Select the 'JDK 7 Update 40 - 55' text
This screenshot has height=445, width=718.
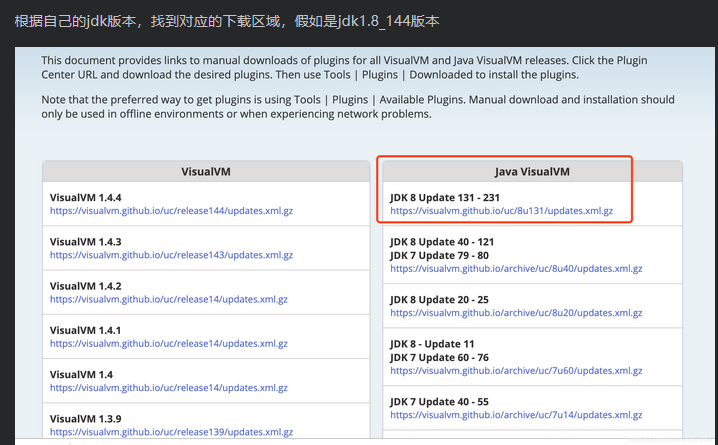point(439,402)
